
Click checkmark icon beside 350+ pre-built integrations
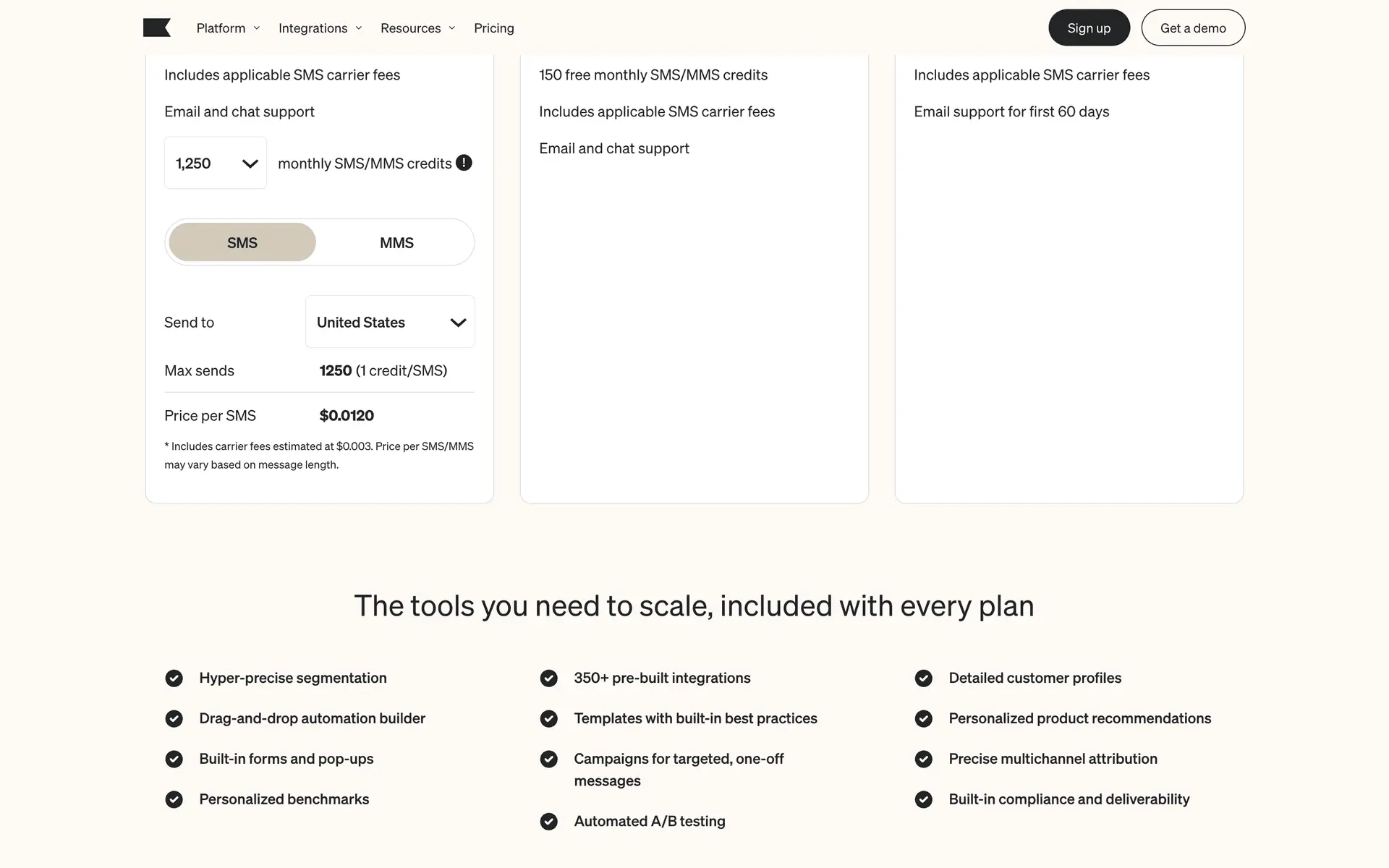(548, 678)
